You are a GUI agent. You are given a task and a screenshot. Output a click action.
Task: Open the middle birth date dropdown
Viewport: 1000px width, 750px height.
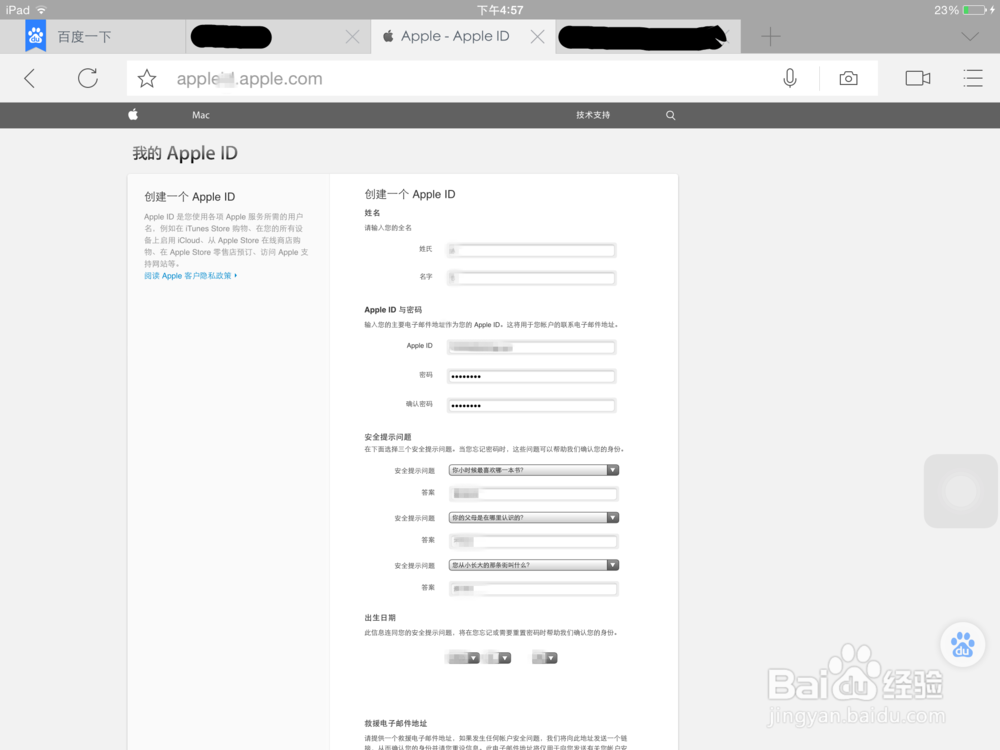(497, 658)
